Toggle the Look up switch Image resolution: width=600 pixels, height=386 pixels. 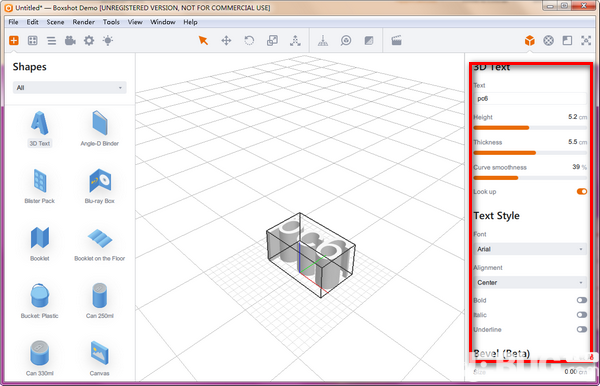pyautogui.click(x=582, y=191)
